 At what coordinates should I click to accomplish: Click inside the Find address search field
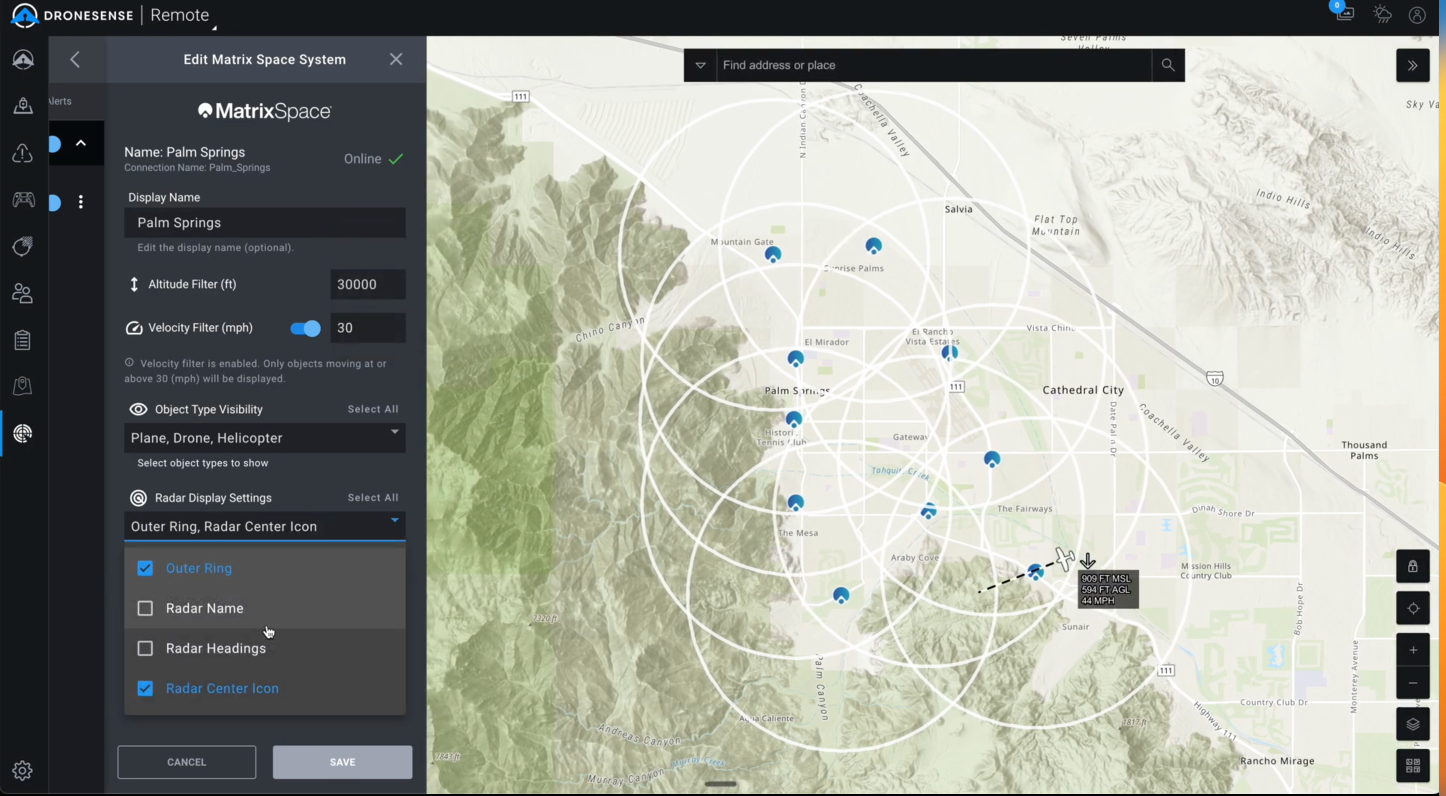[900, 65]
